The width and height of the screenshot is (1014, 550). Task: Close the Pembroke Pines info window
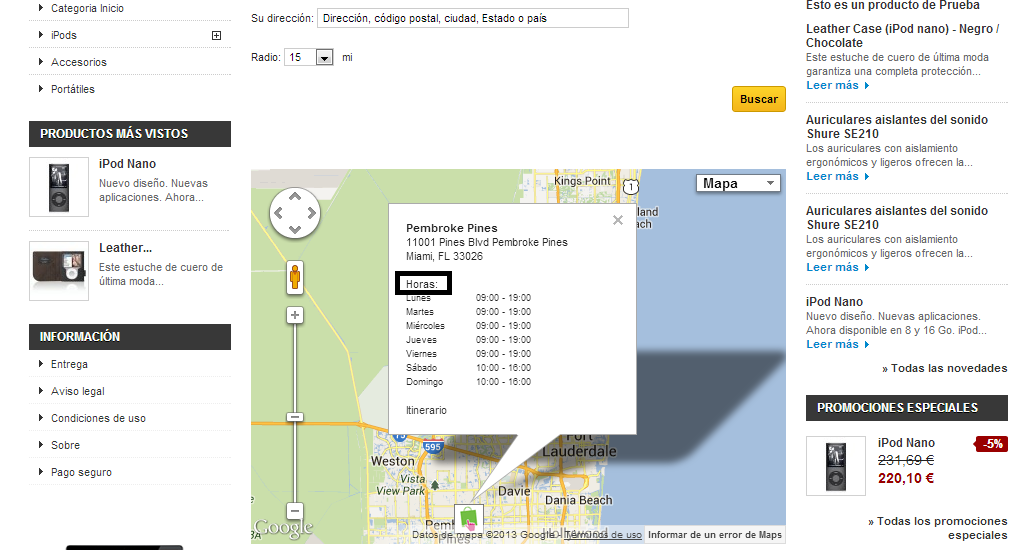618,220
